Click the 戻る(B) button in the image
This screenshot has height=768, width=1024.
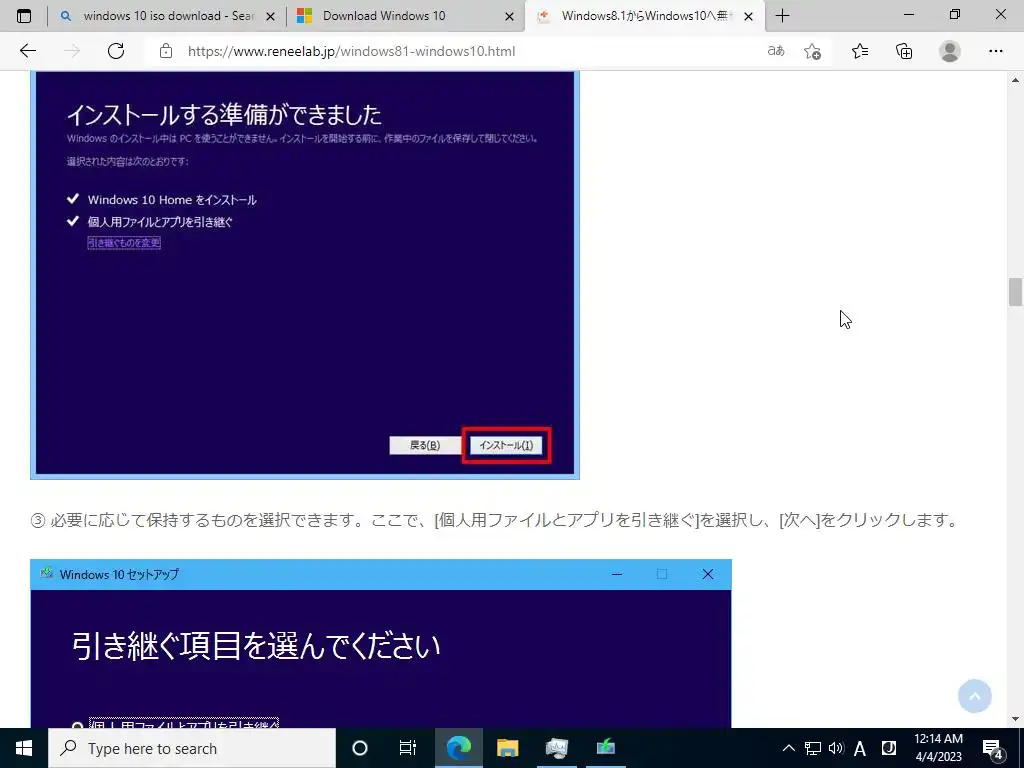[424, 445]
